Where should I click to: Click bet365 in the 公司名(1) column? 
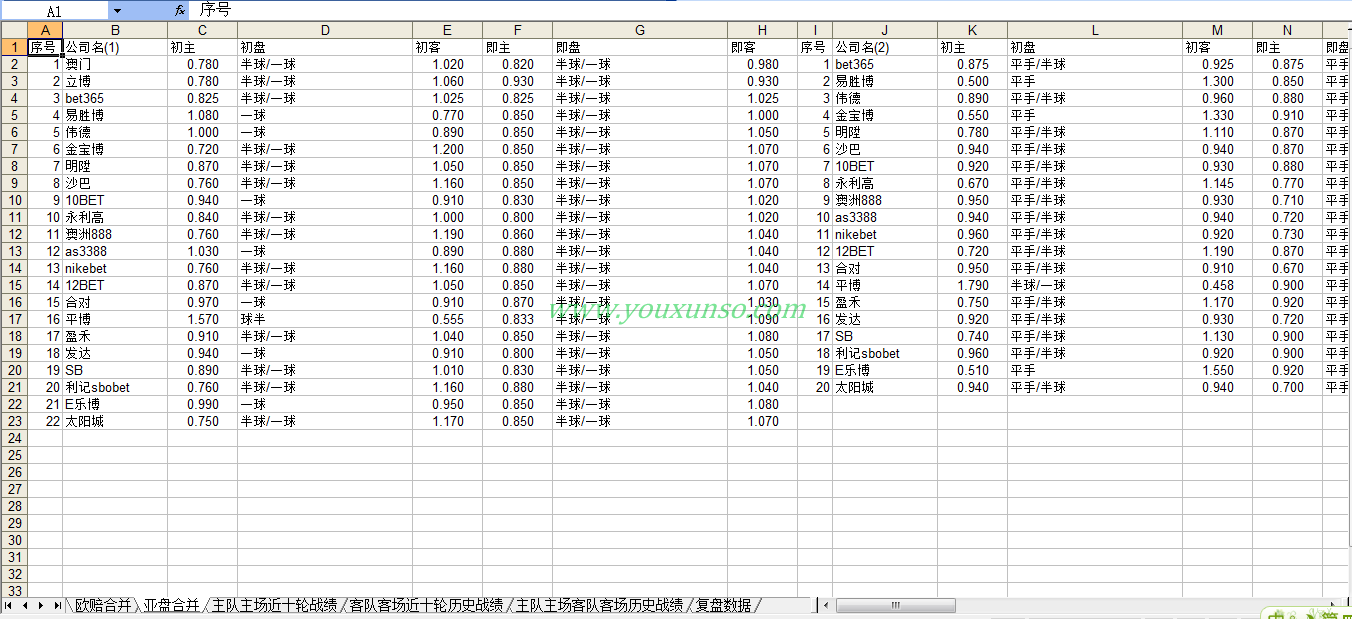[115, 98]
